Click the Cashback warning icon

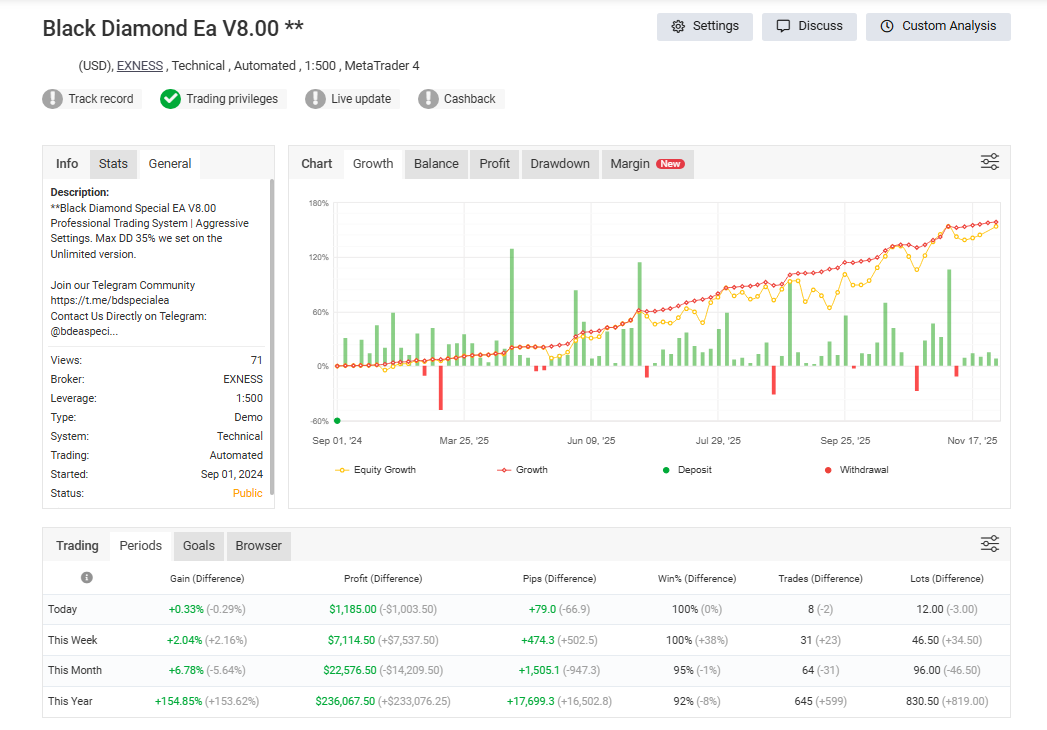[x=428, y=99]
